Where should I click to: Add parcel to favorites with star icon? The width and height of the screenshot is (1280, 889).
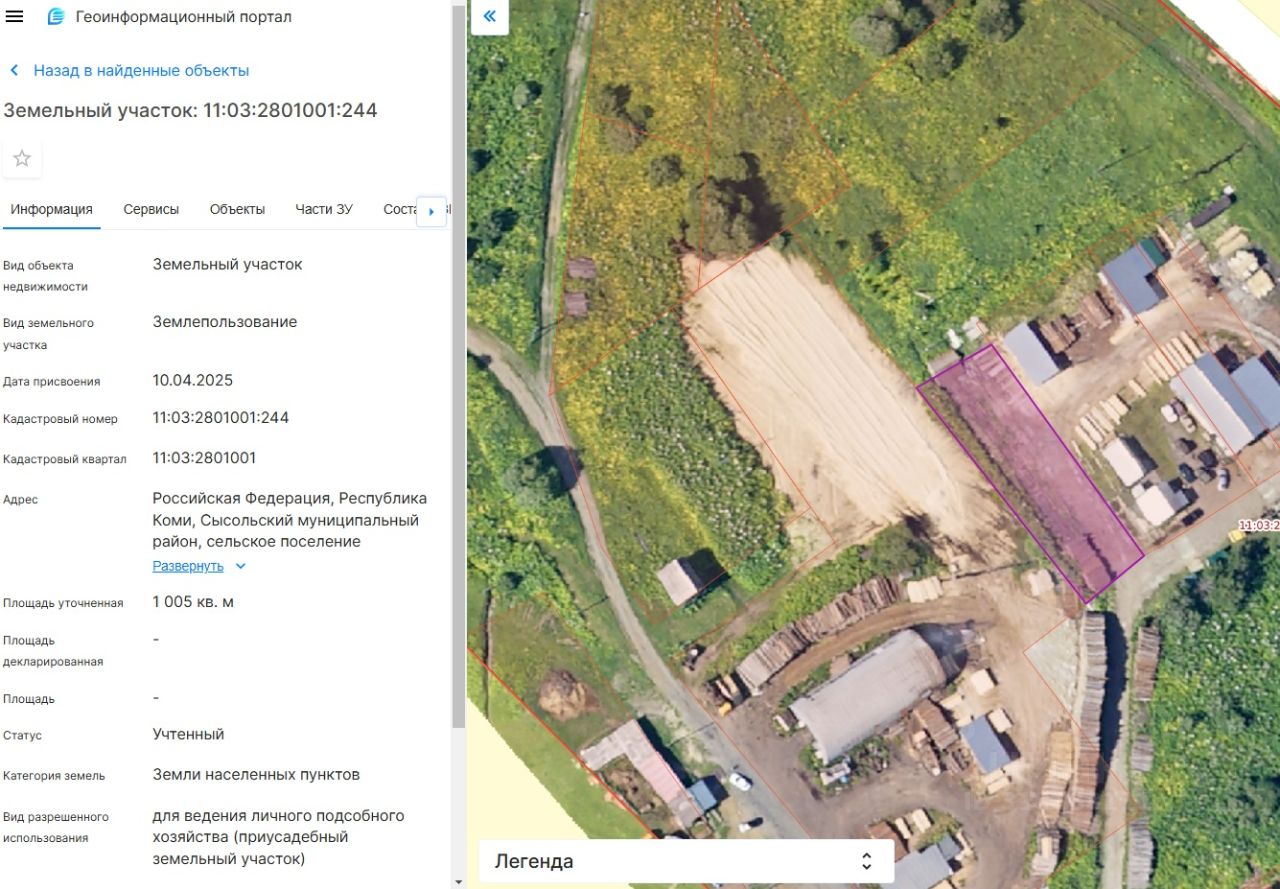(x=22, y=158)
